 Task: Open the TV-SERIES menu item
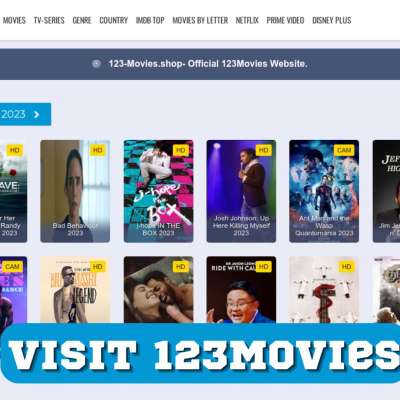click(49, 20)
